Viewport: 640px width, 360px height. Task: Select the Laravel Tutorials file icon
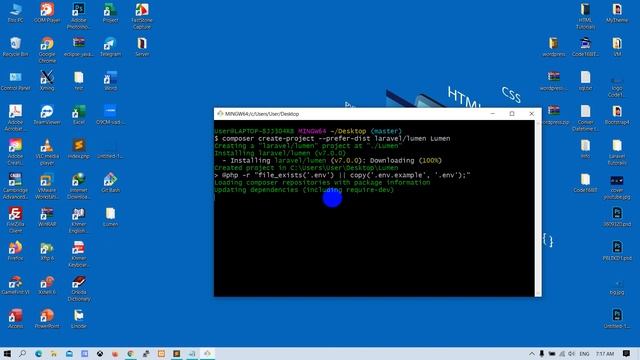pos(617,152)
